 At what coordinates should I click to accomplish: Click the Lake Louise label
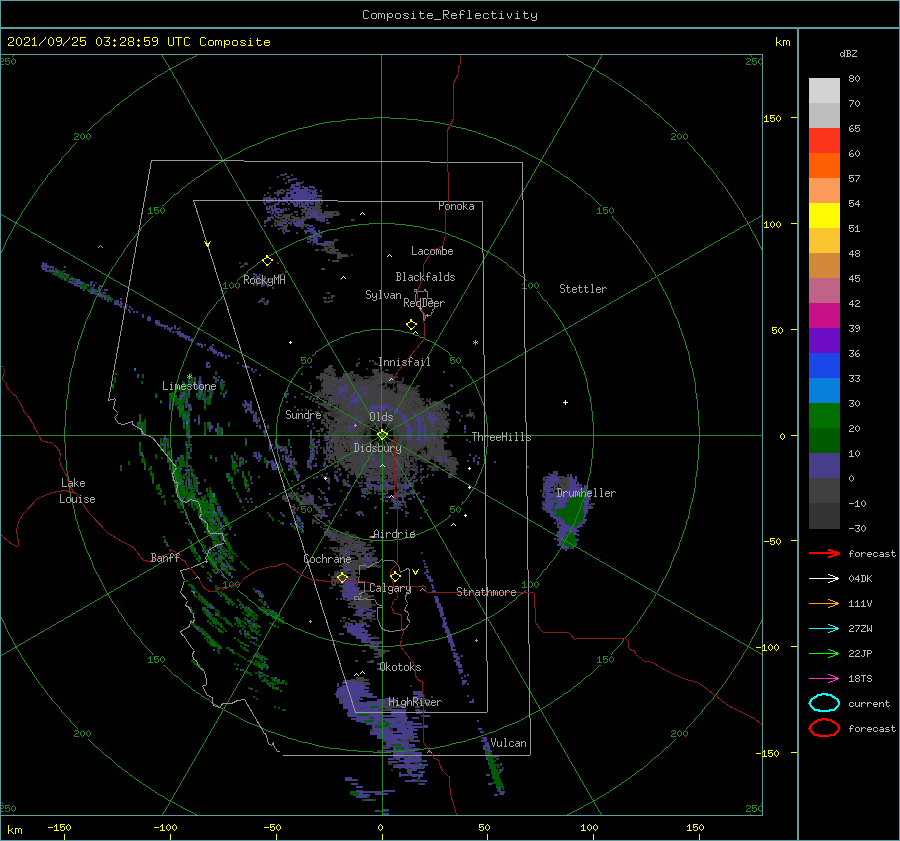click(x=77, y=491)
